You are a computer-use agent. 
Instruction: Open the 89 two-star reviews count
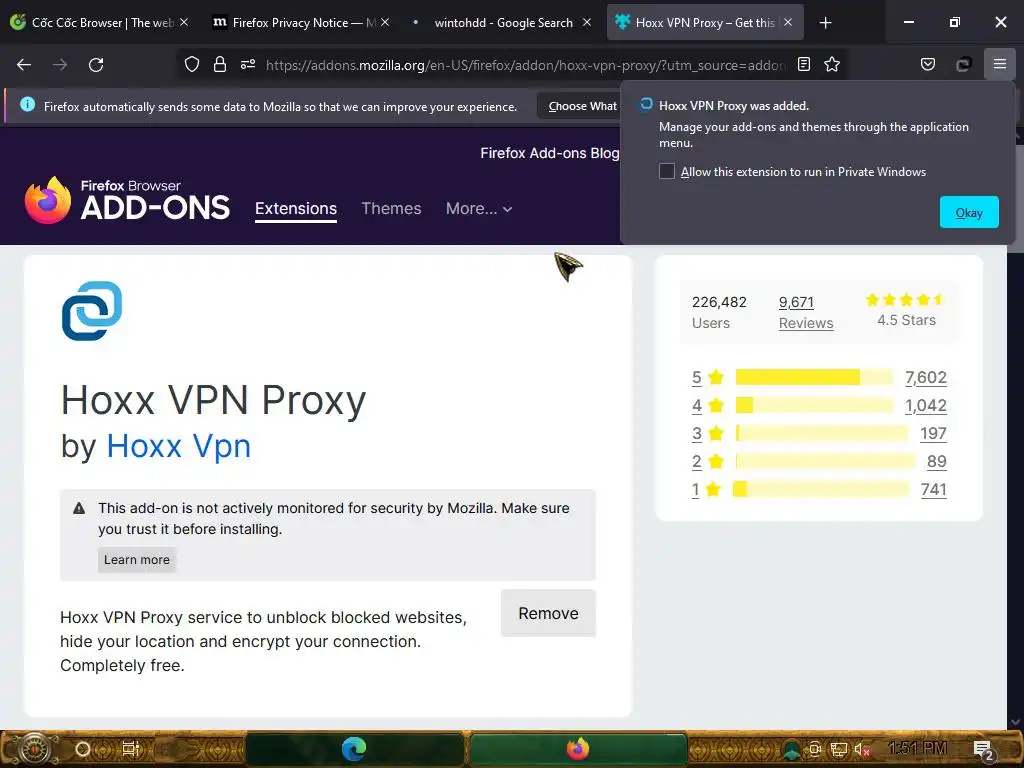[936, 462]
